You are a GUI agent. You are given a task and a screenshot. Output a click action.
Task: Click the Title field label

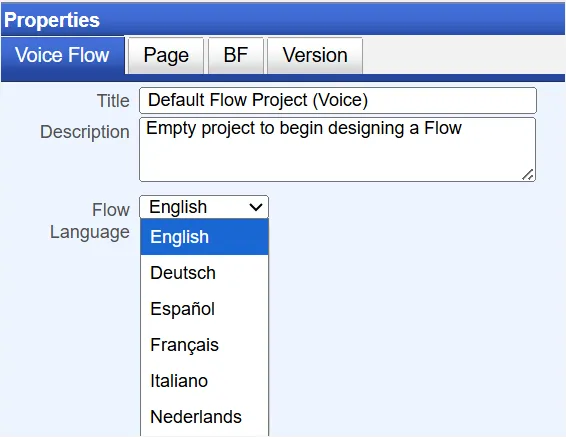[113, 101]
